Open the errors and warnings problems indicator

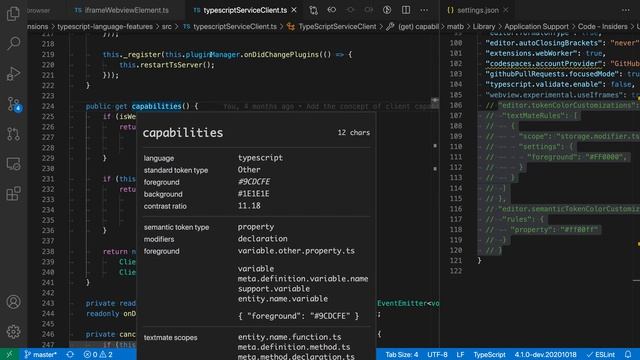coord(98,354)
